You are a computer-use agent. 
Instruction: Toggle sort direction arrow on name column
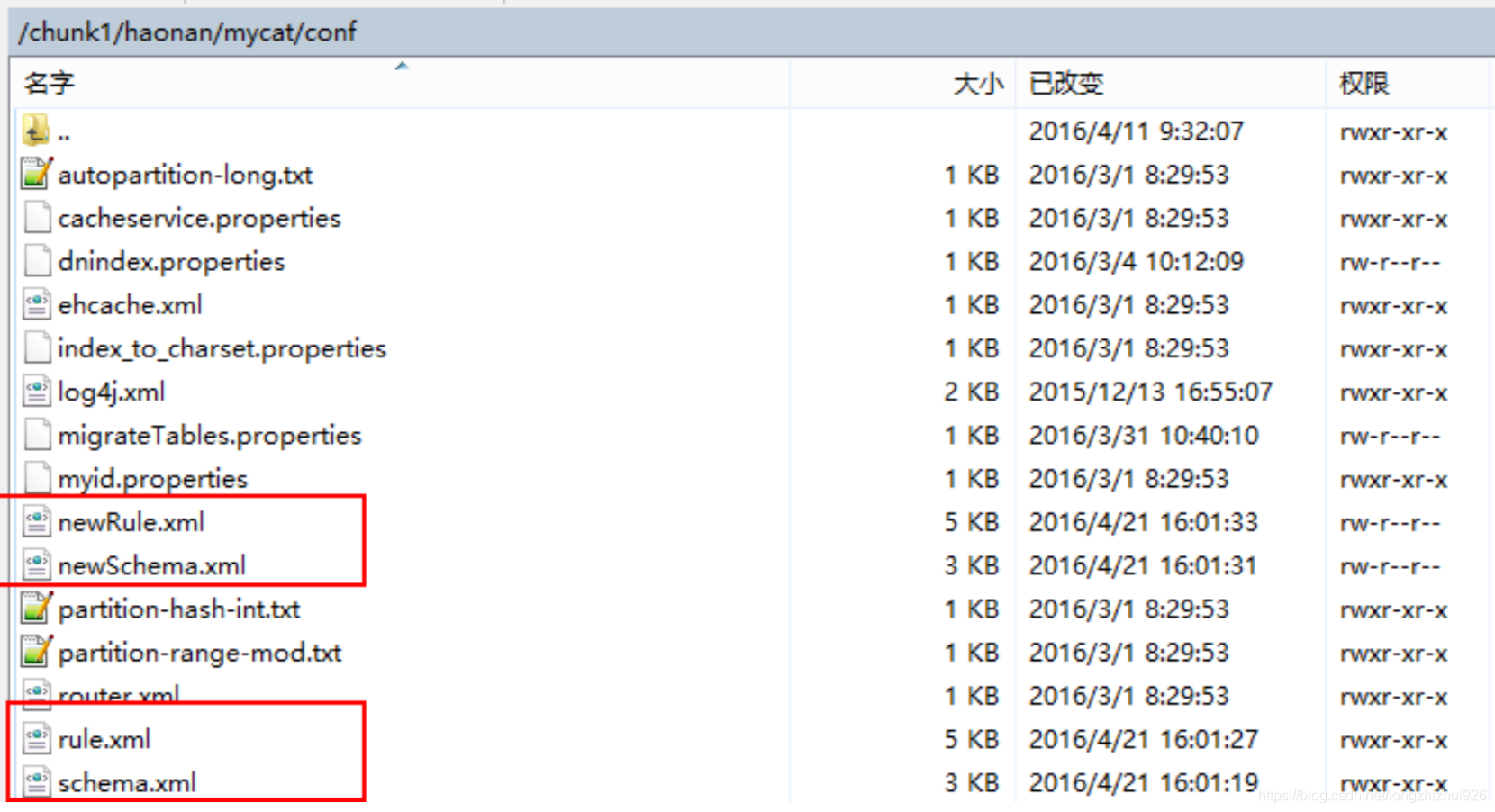402,66
